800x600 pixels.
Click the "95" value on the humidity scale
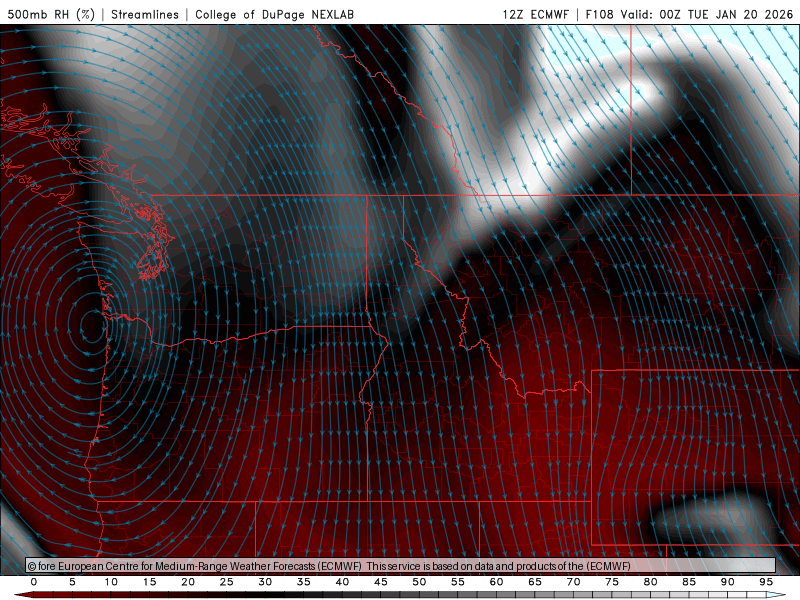(766, 582)
